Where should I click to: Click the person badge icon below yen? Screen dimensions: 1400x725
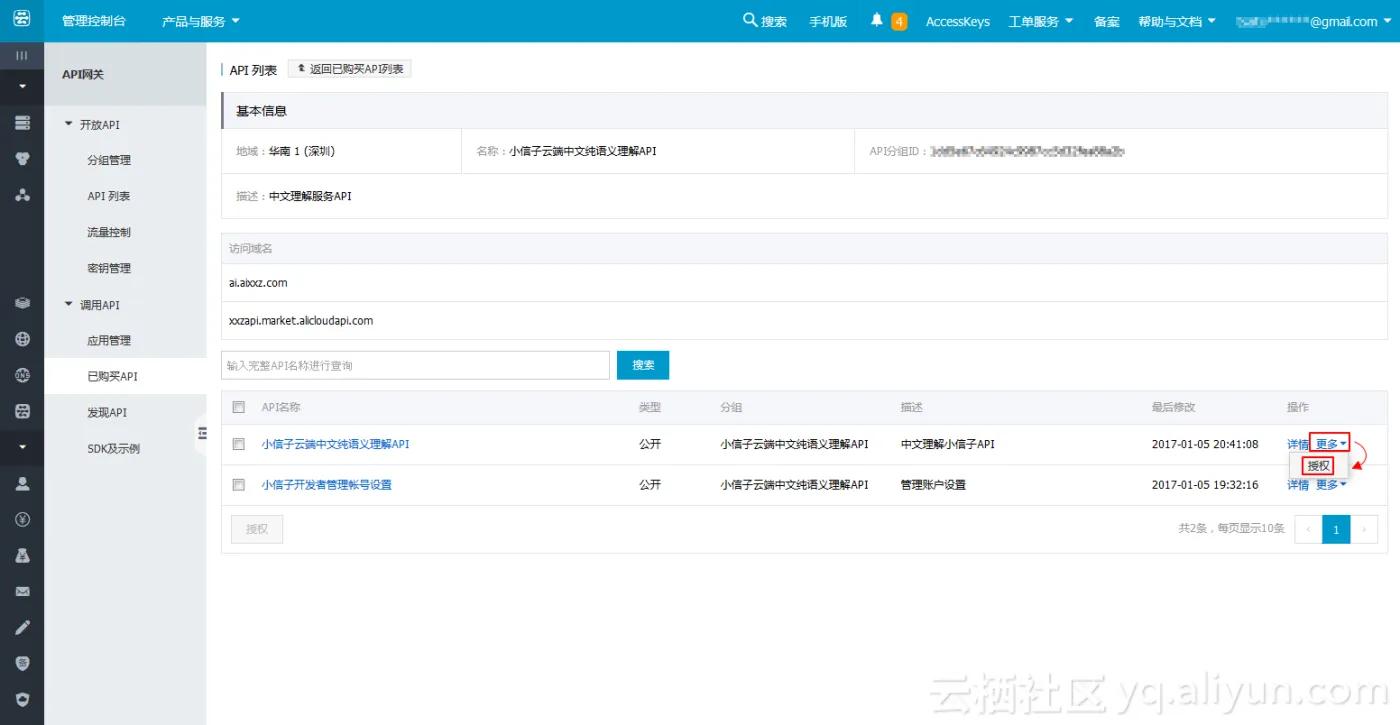coord(22,555)
